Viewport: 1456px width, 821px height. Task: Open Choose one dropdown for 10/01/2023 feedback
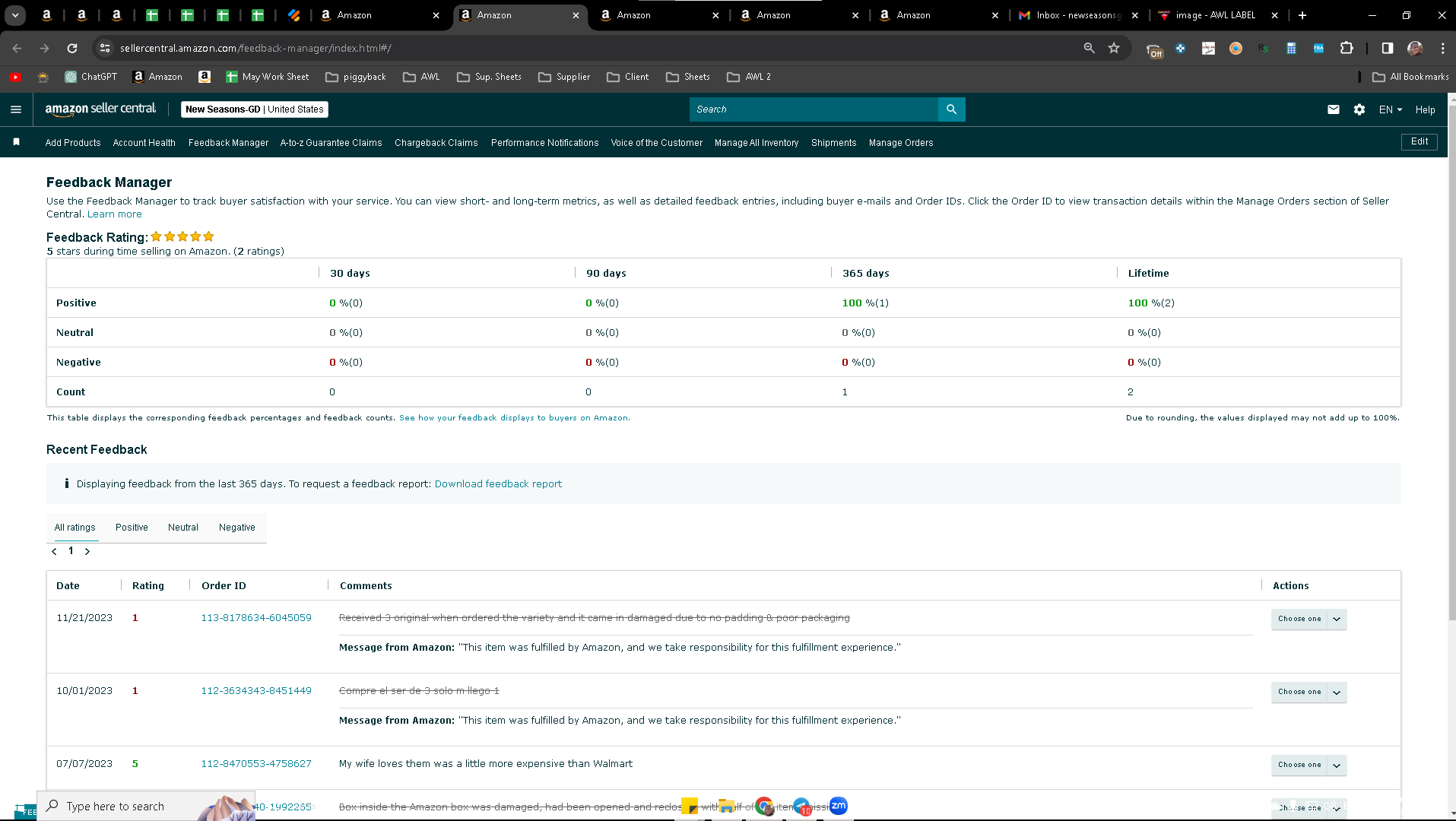[x=1308, y=692]
